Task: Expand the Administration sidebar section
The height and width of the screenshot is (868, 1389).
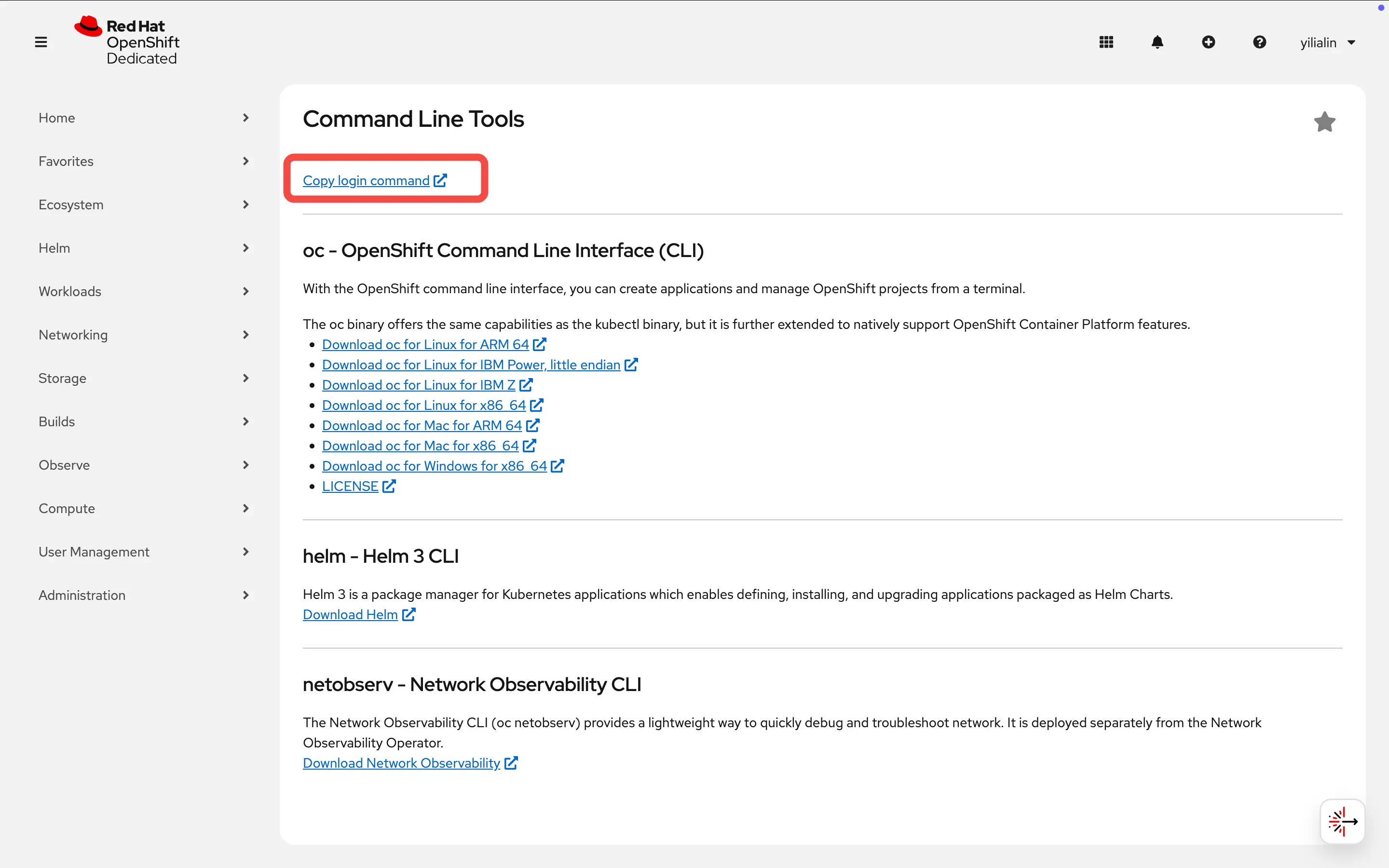Action: click(x=82, y=596)
